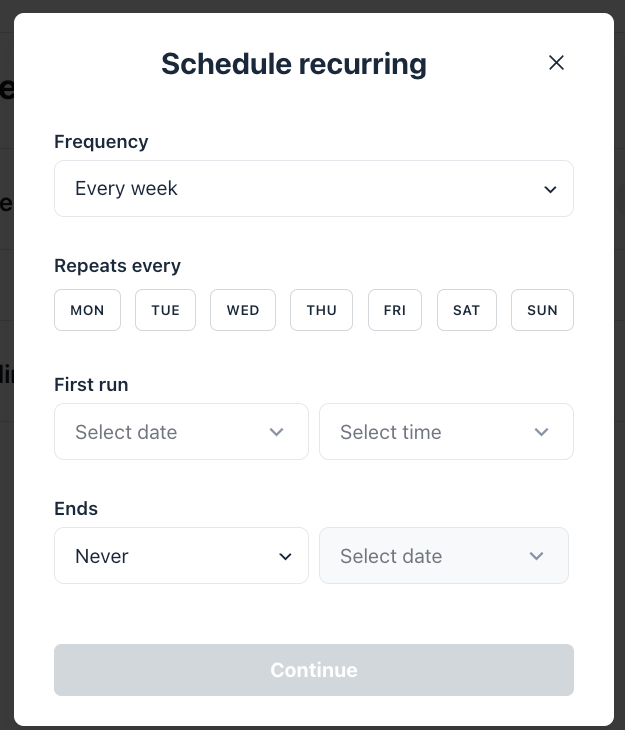Enable THU in Repeats every
Screen dimensions: 625x730
[322, 310]
